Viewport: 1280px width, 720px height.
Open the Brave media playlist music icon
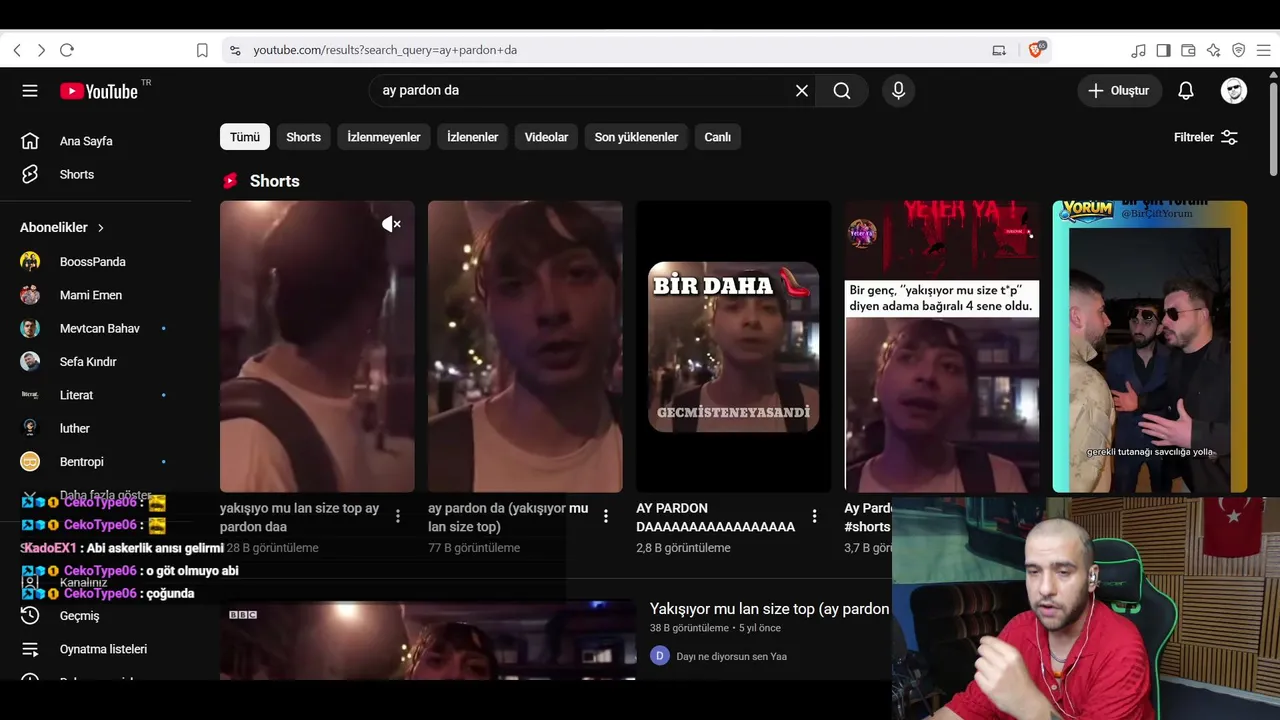coord(1138,50)
